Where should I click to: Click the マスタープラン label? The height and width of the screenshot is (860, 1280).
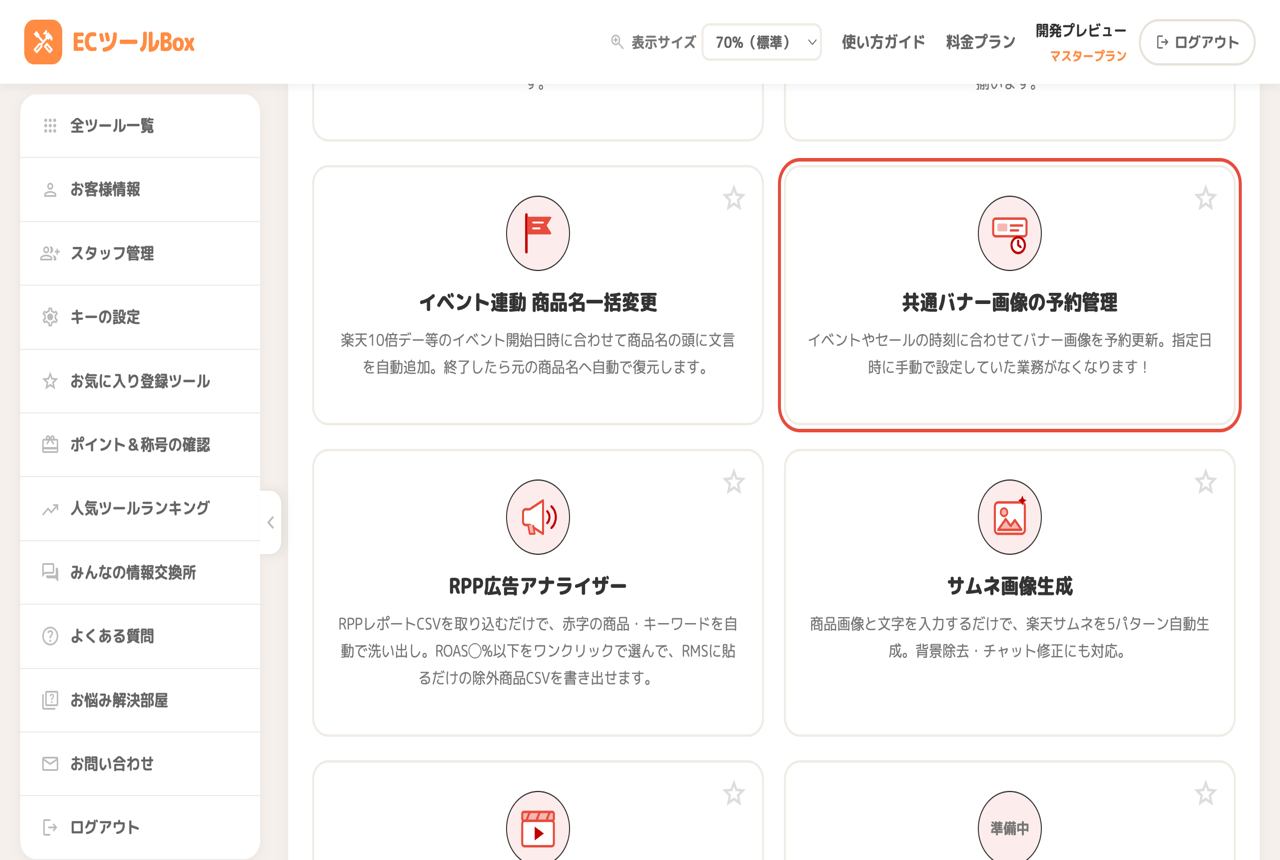pos(1088,56)
